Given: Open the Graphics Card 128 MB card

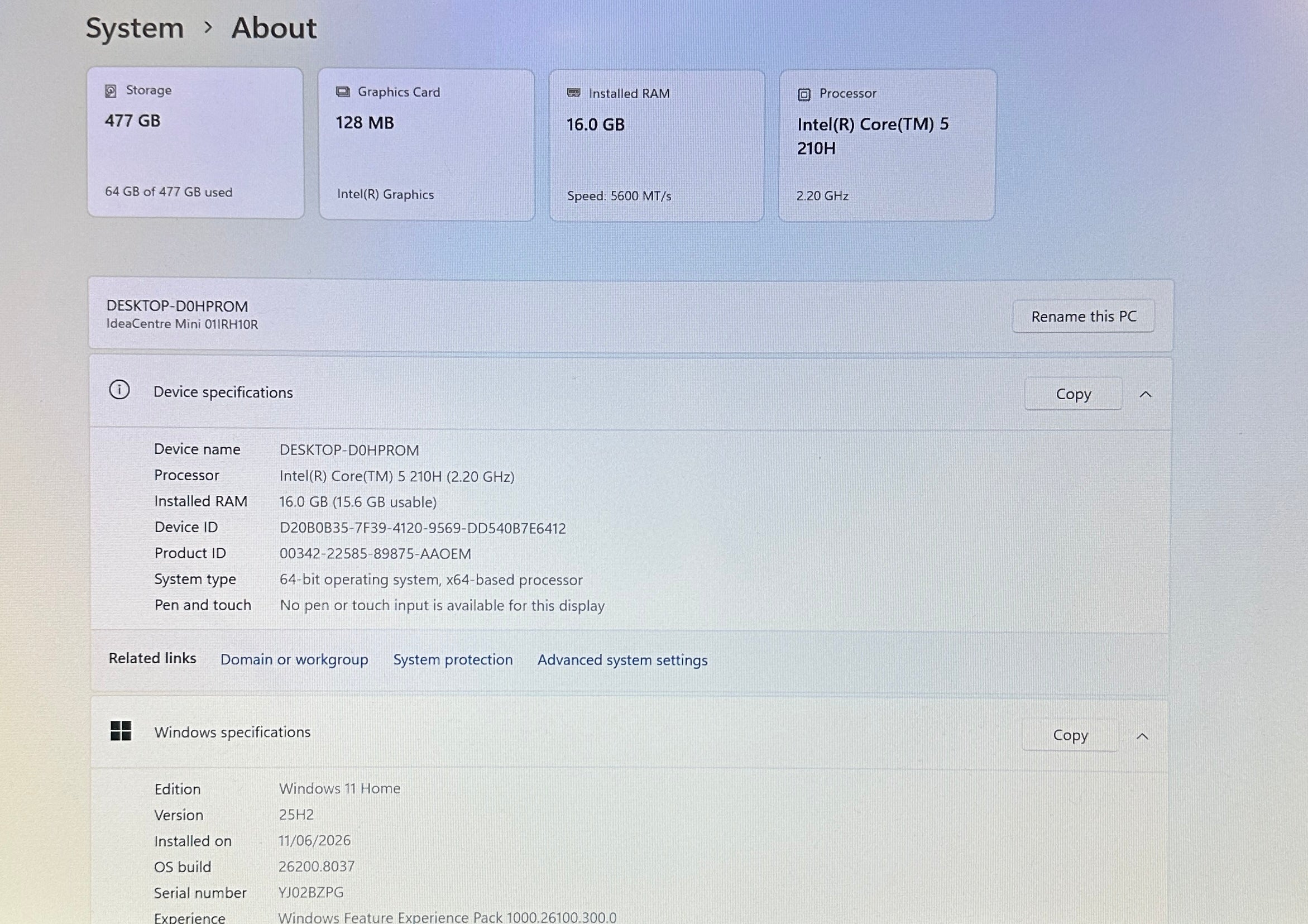Looking at the screenshot, I should (427, 145).
